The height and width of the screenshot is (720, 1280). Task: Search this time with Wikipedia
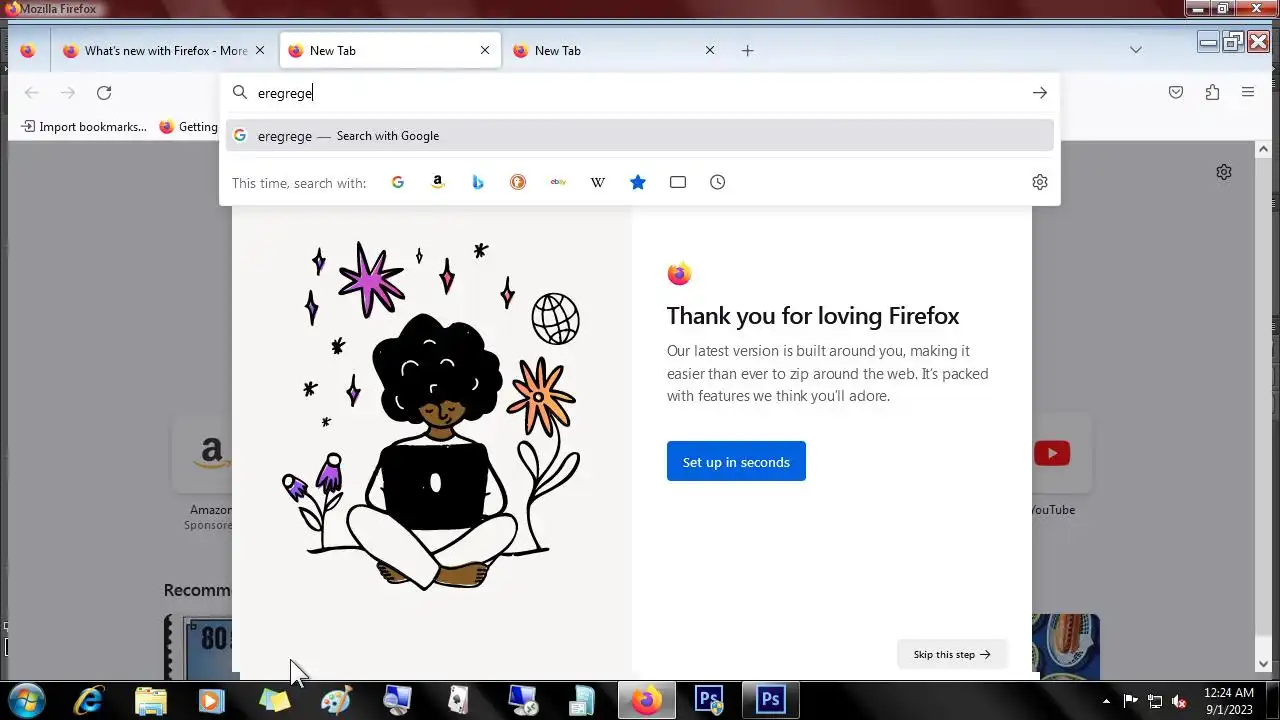598,182
